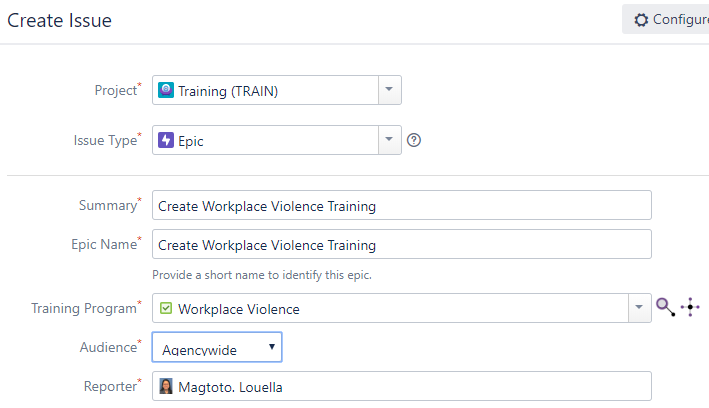Click the Configure gear icon

click(641, 19)
